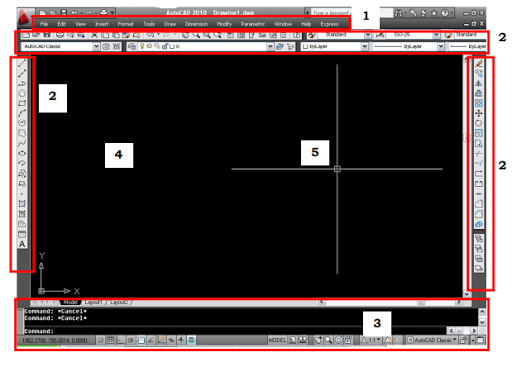Screen dimensions: 512x367
Task: Select the Fillet tool
Action: pyautogui.click(x=479, y=214)
